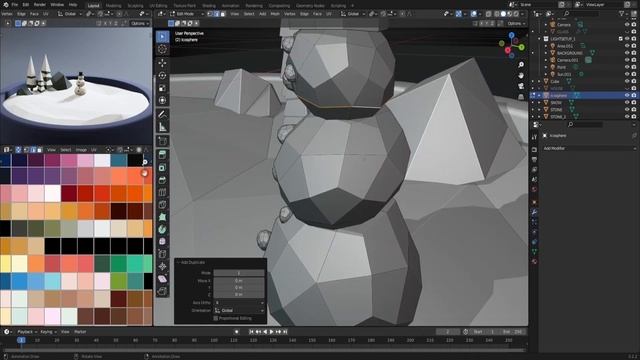Click the pan hand gizmo in viewport
640x360 pixels.
pos(521,76)
